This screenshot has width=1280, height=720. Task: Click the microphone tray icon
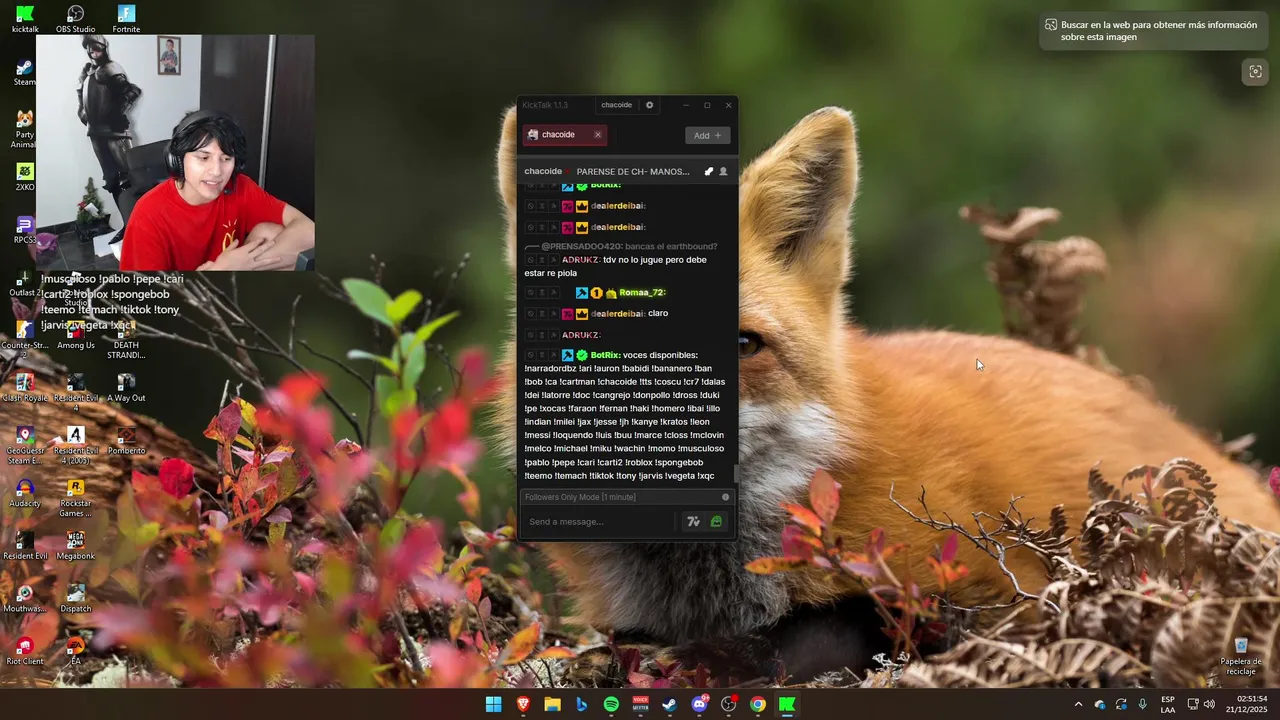coord(1142,704)
